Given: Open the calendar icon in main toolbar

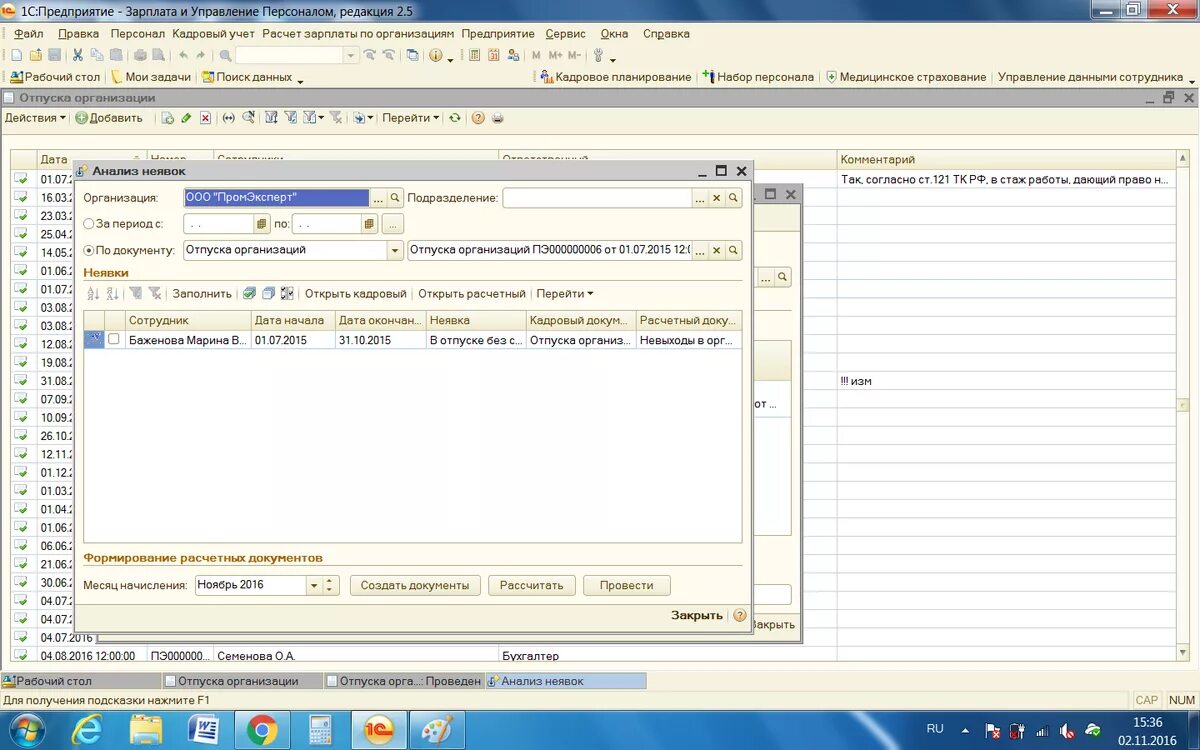Looking at the screenshot, I should [494, 55].
